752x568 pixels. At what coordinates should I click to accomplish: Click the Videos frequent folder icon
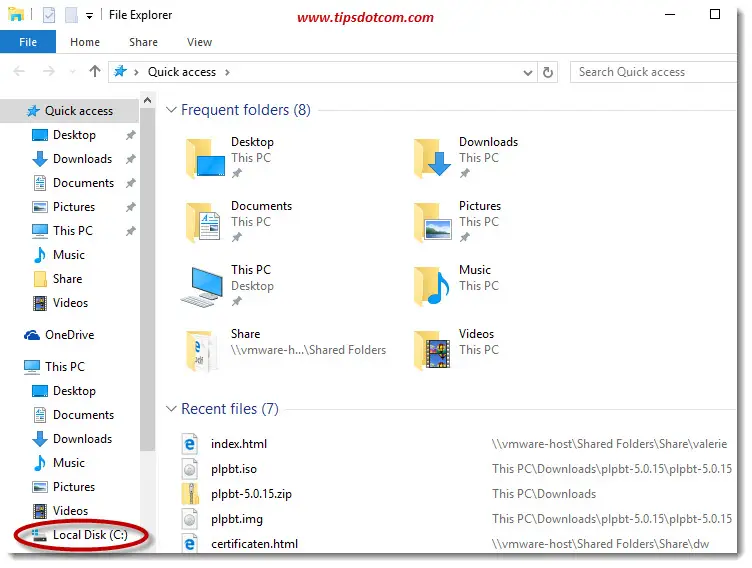point(432,350)
